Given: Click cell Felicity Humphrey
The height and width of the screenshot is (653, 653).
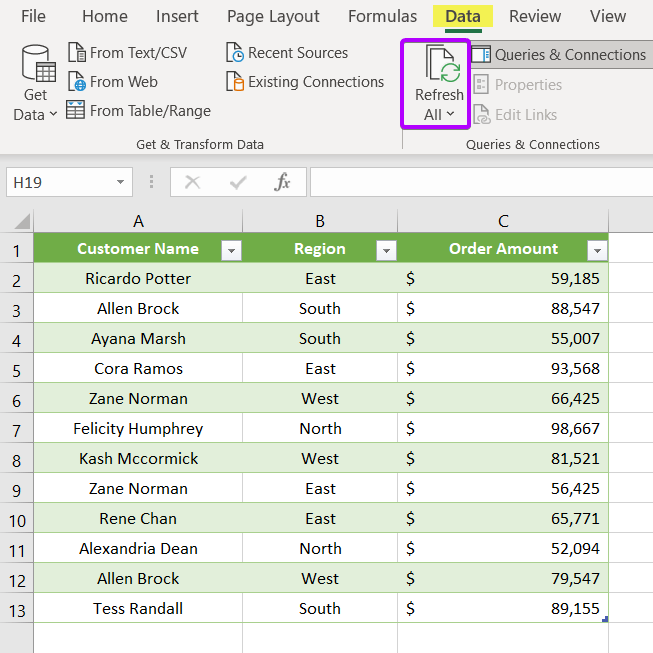Looking at the screenshot, I should (138, 428).
